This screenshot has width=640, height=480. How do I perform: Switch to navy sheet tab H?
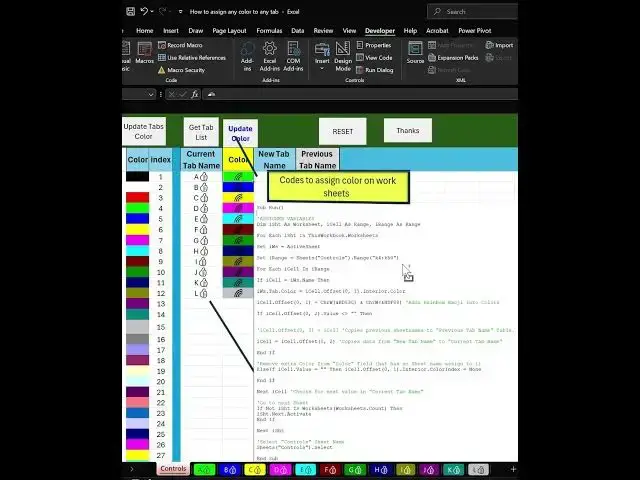381,470
